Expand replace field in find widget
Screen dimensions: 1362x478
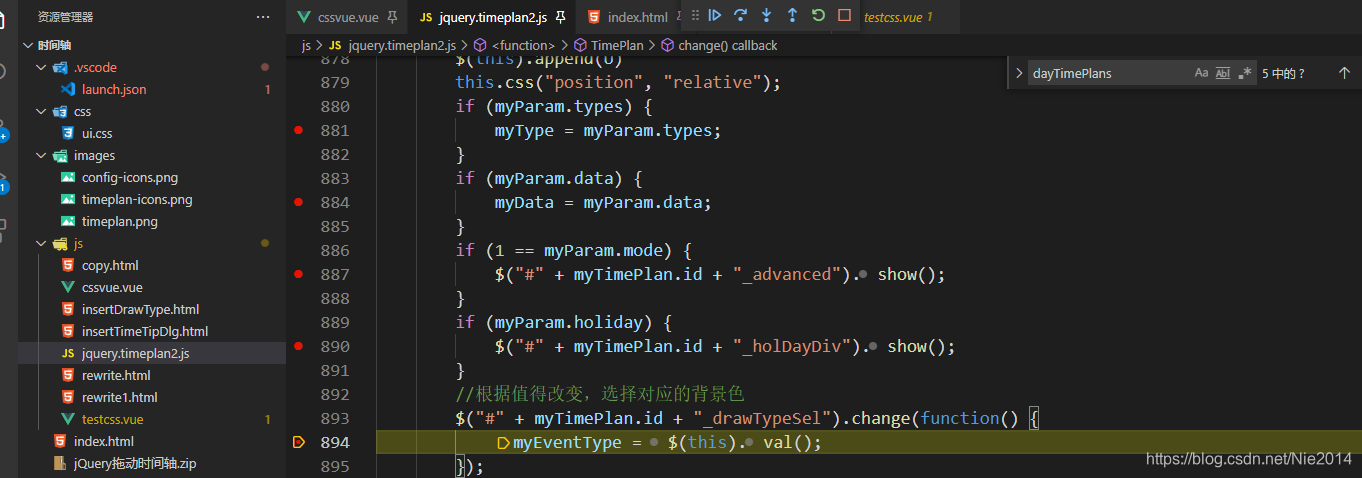[1019, 73]
